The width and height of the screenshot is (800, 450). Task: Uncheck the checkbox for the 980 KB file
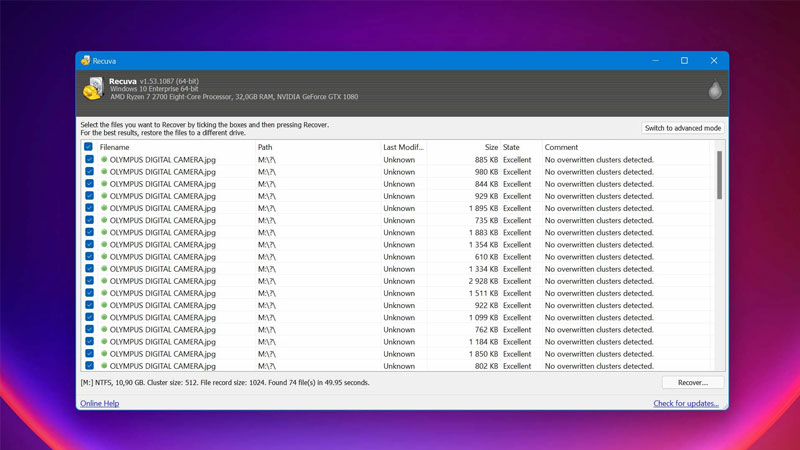(x=89, y=172)
